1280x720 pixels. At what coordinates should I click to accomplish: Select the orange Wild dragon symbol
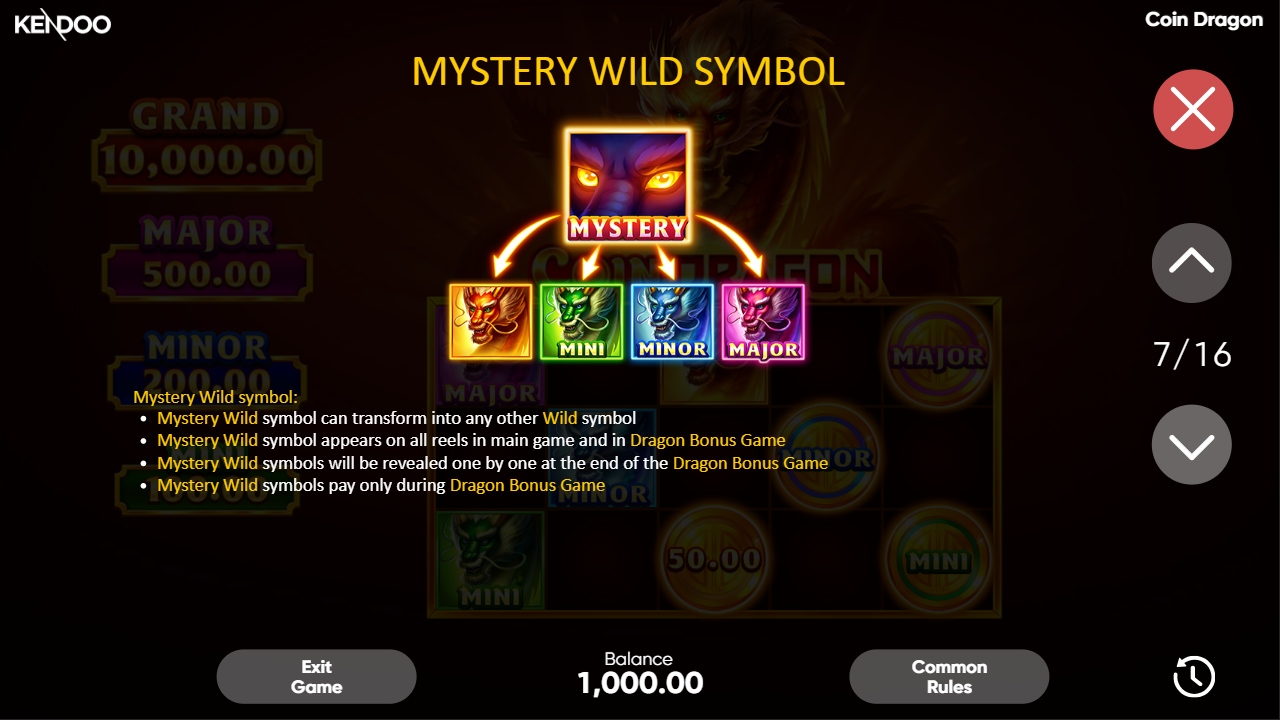click(491, 322)
